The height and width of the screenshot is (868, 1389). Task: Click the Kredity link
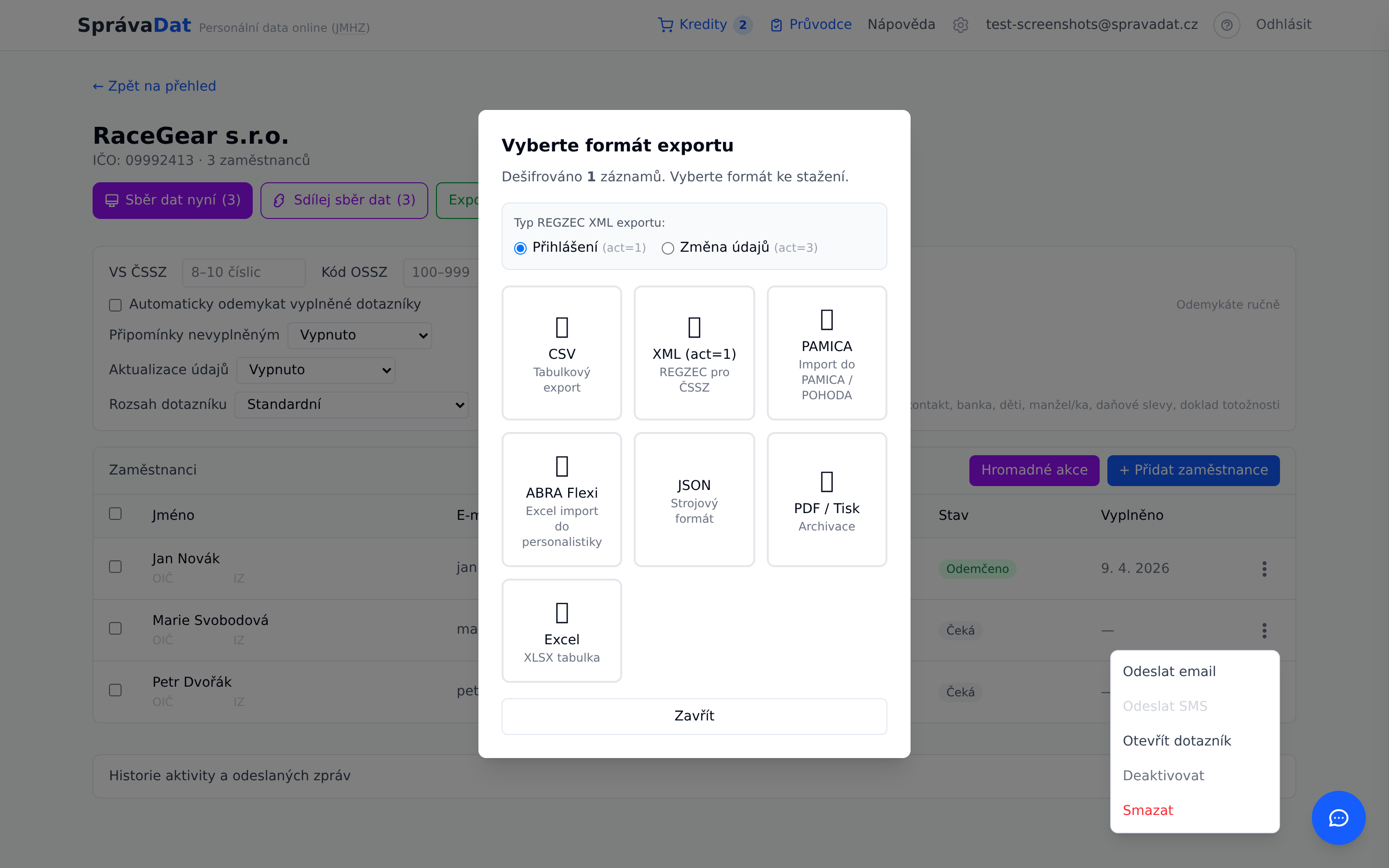tap(703, 25)
